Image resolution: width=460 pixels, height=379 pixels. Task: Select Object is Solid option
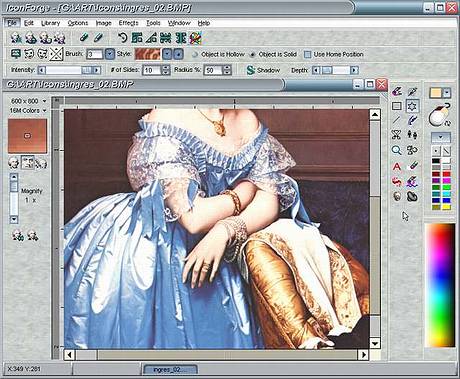pyautogui.click(x=274, y=54)
